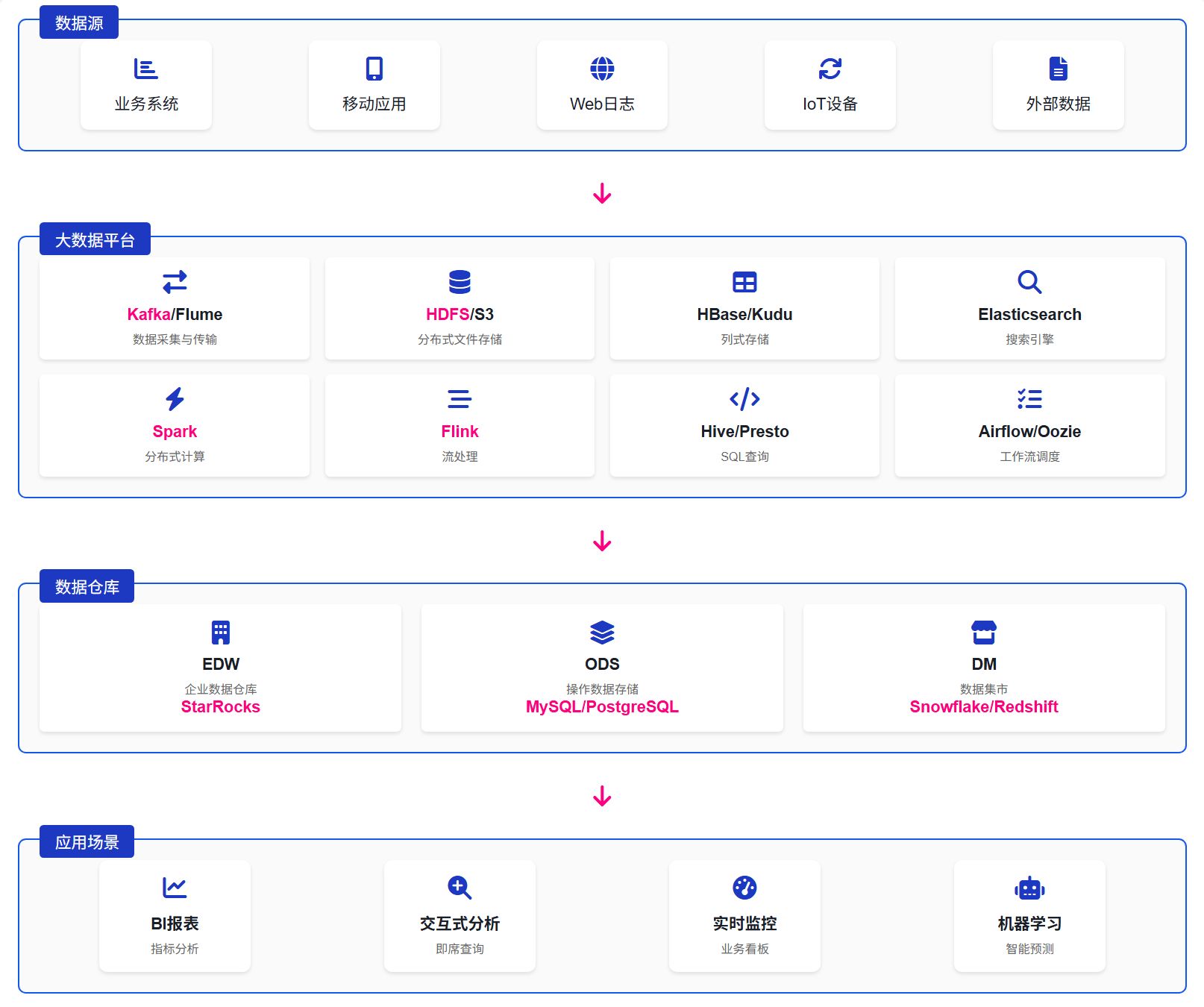
Task: Select the 数据仓库 section label
Action: click(87, 586)
